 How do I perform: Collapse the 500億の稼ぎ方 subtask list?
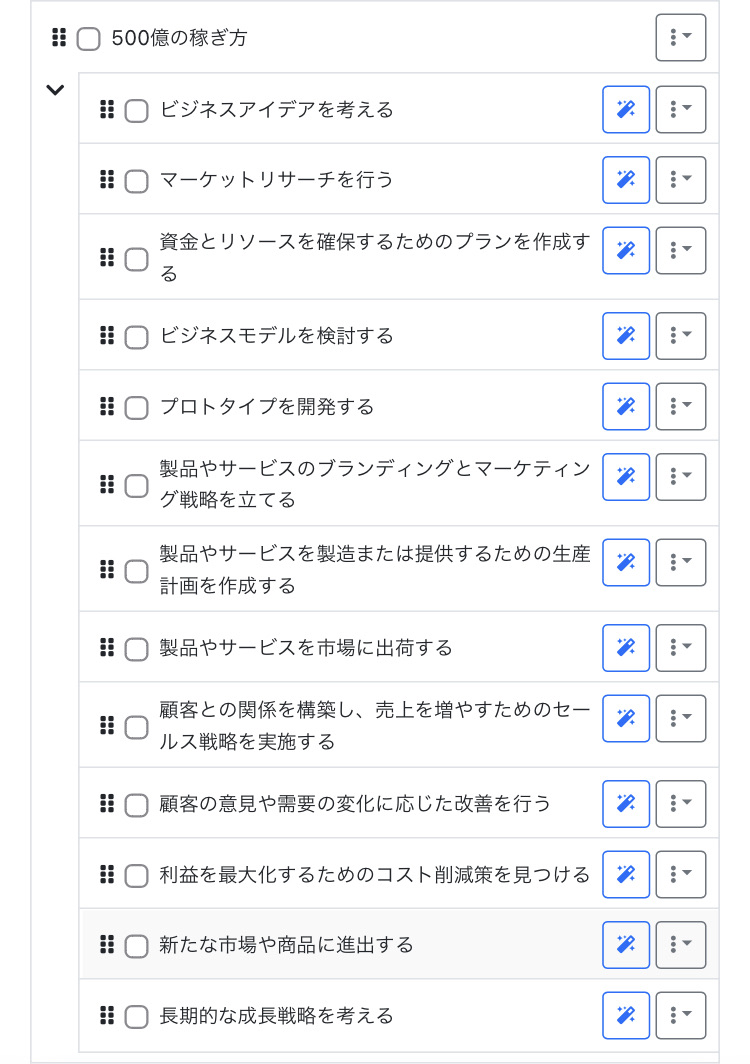click(x=55, y=90)
